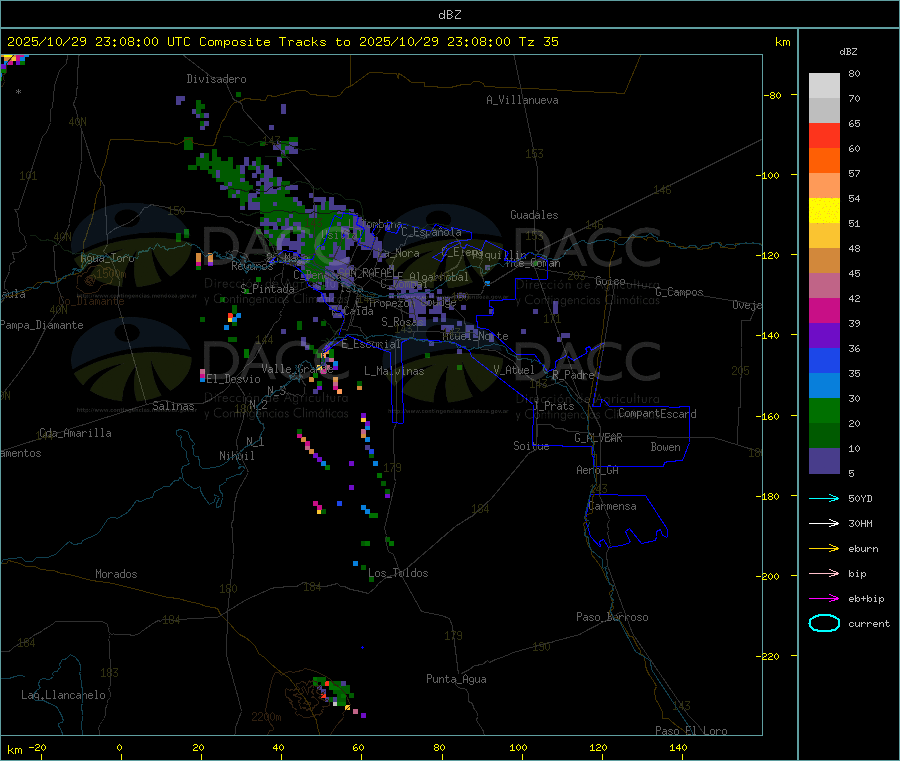This screenshot has height=761, width=900.
Task: Click the dBZ title at top
Action: (x=449, y=14)
